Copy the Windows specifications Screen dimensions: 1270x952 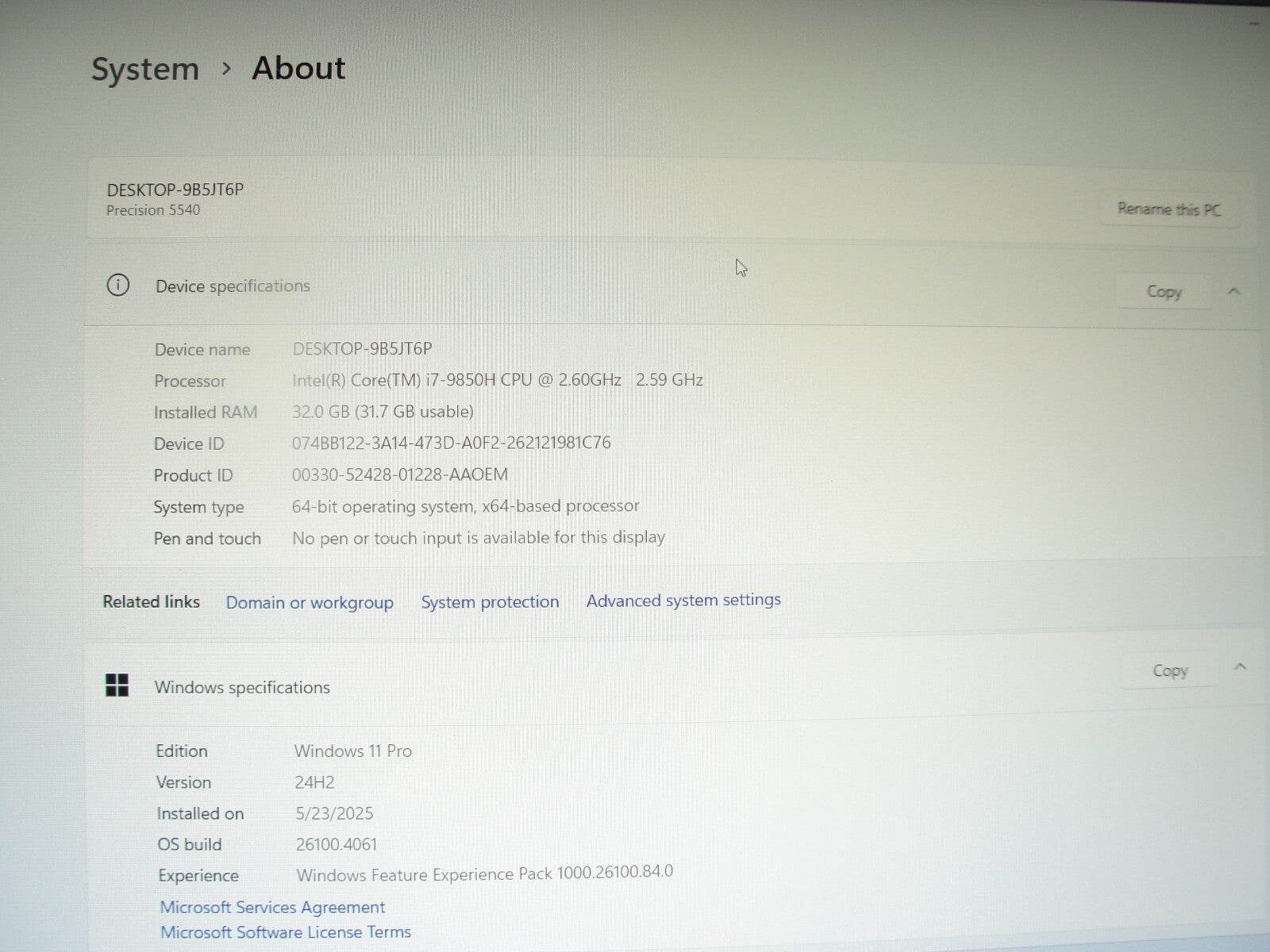click(x=1169, y=671)
